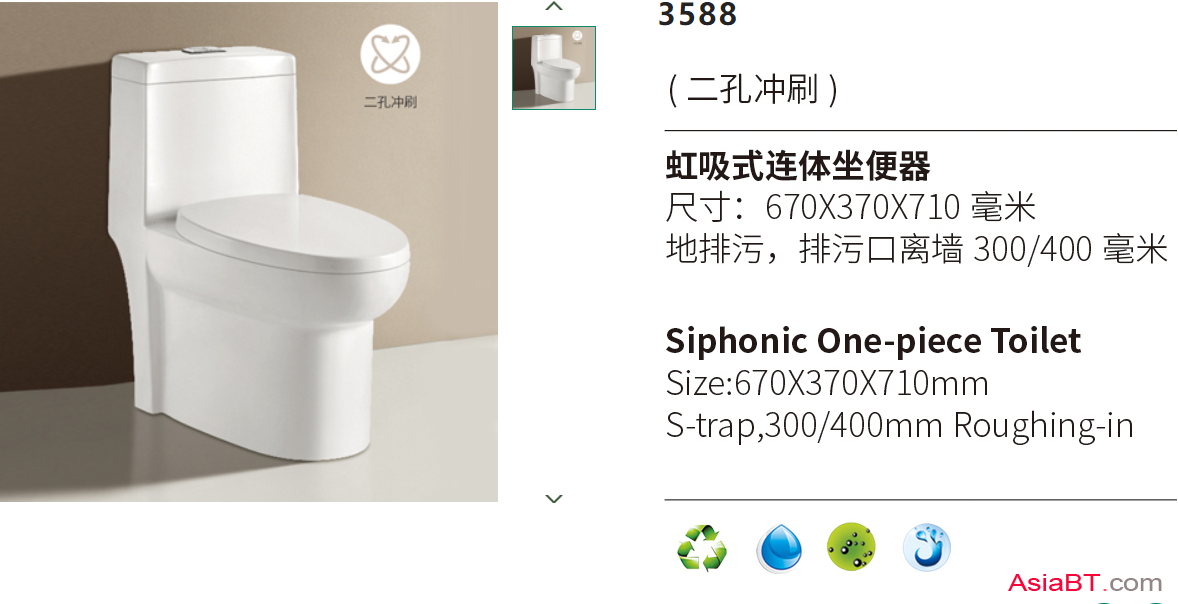This screenshot has height=604, width=1178.
Task: Click the 地排污 300/400 毫米 line
Action: coord(917,249)
